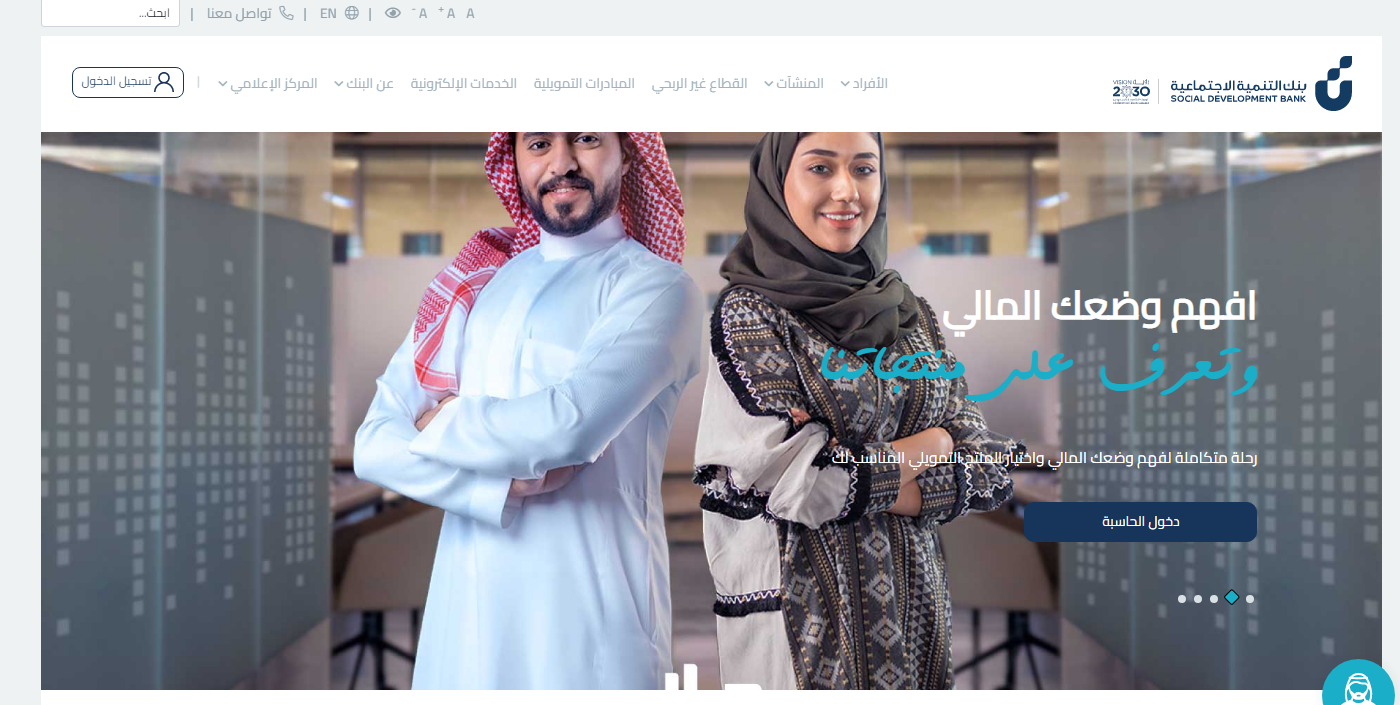
Task: Select the active diamond carousel indicator
Action: pos(1232,598)
